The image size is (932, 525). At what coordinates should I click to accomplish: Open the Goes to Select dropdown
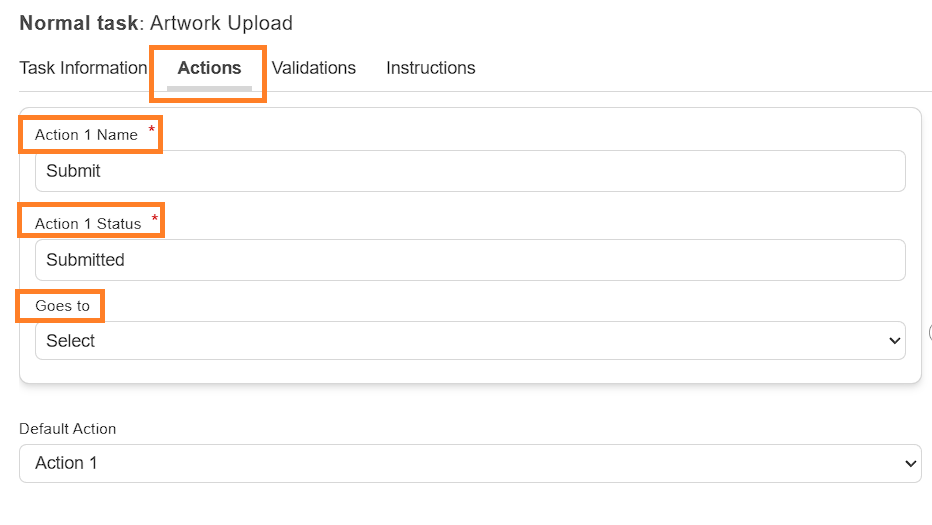[470, 341]
